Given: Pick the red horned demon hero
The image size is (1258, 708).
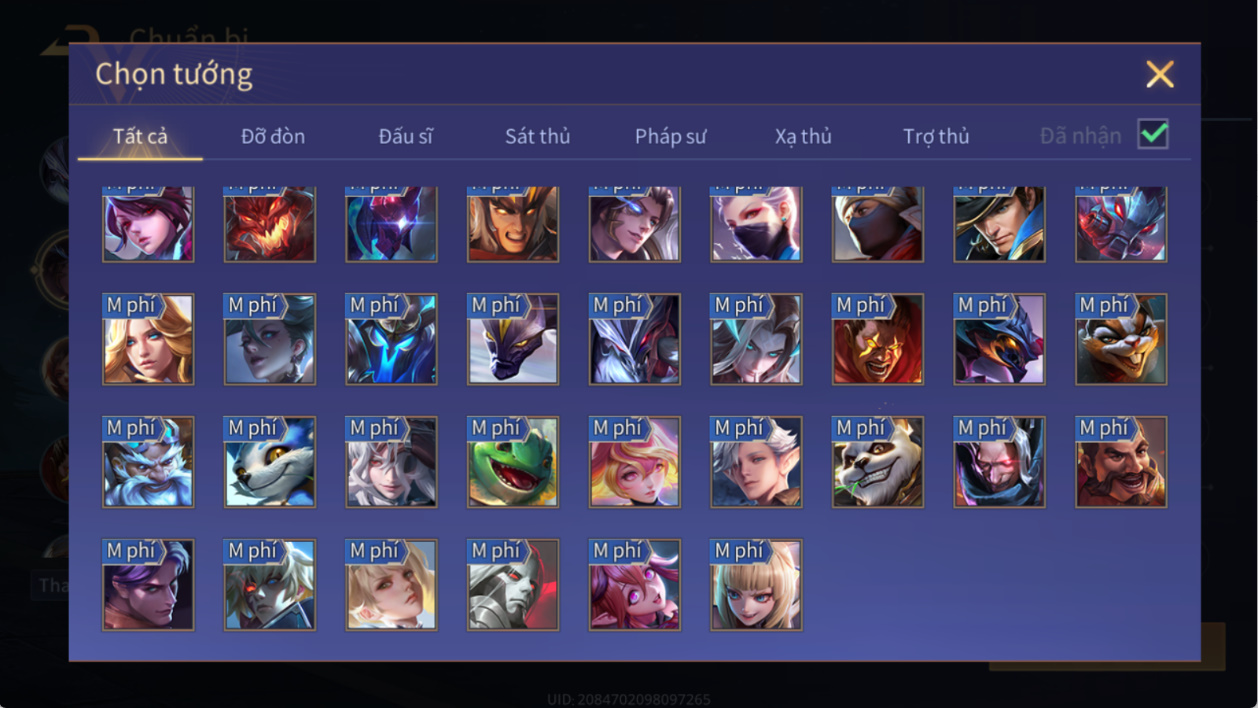Looking at the screenshot, I should [x=270, y=224].
